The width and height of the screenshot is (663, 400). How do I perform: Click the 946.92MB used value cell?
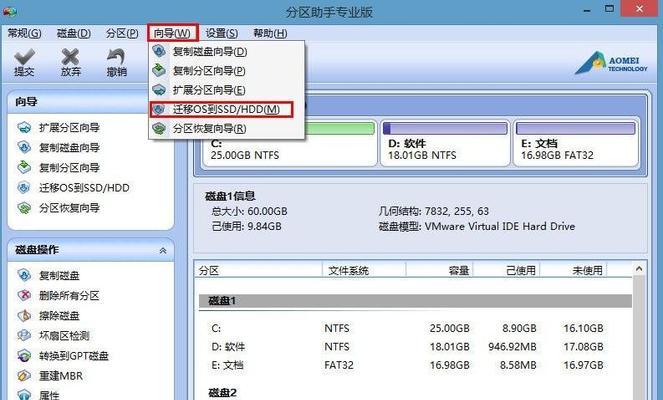click(x=512, y=347)
